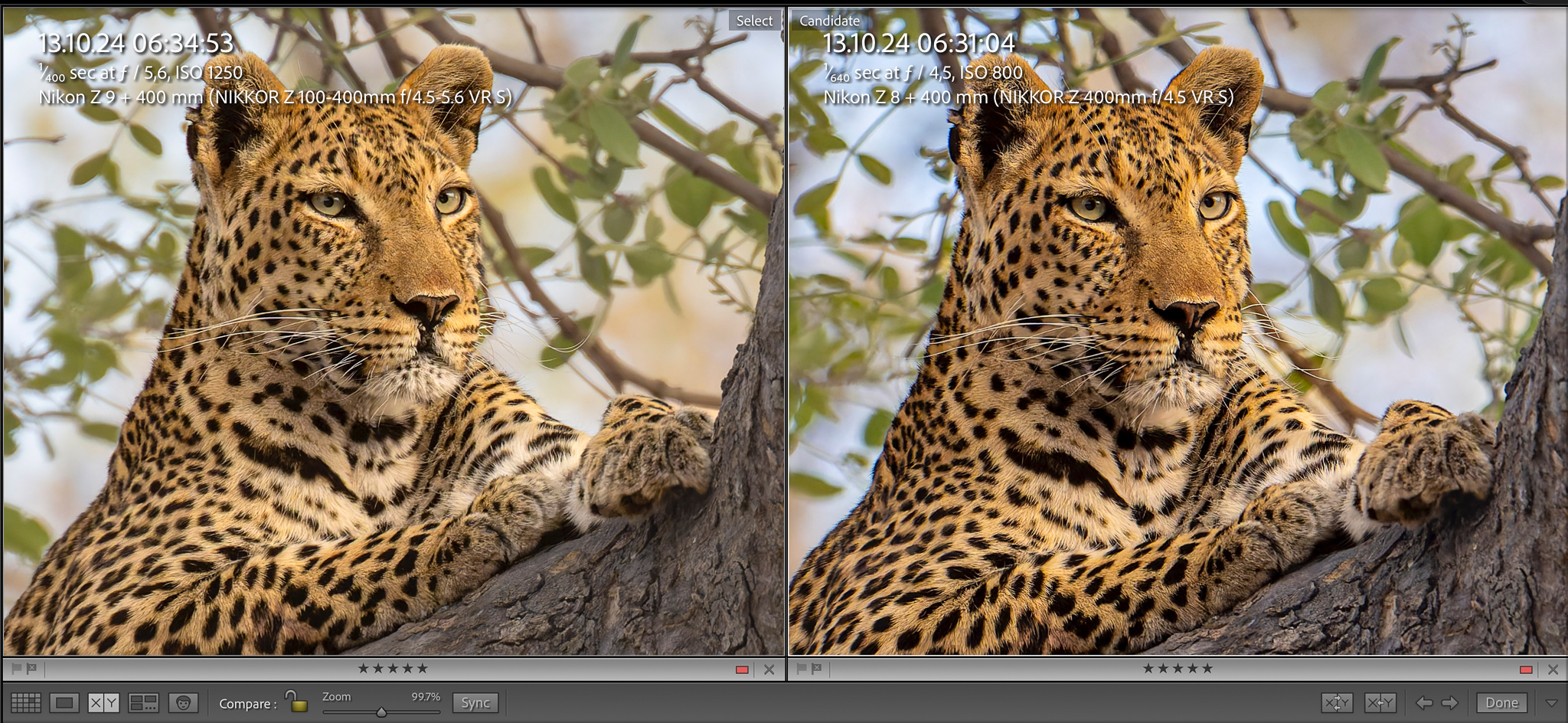Adjust the Zoom slider handle
Viewport: 1568px width, 723px height.
click(381, 712)
